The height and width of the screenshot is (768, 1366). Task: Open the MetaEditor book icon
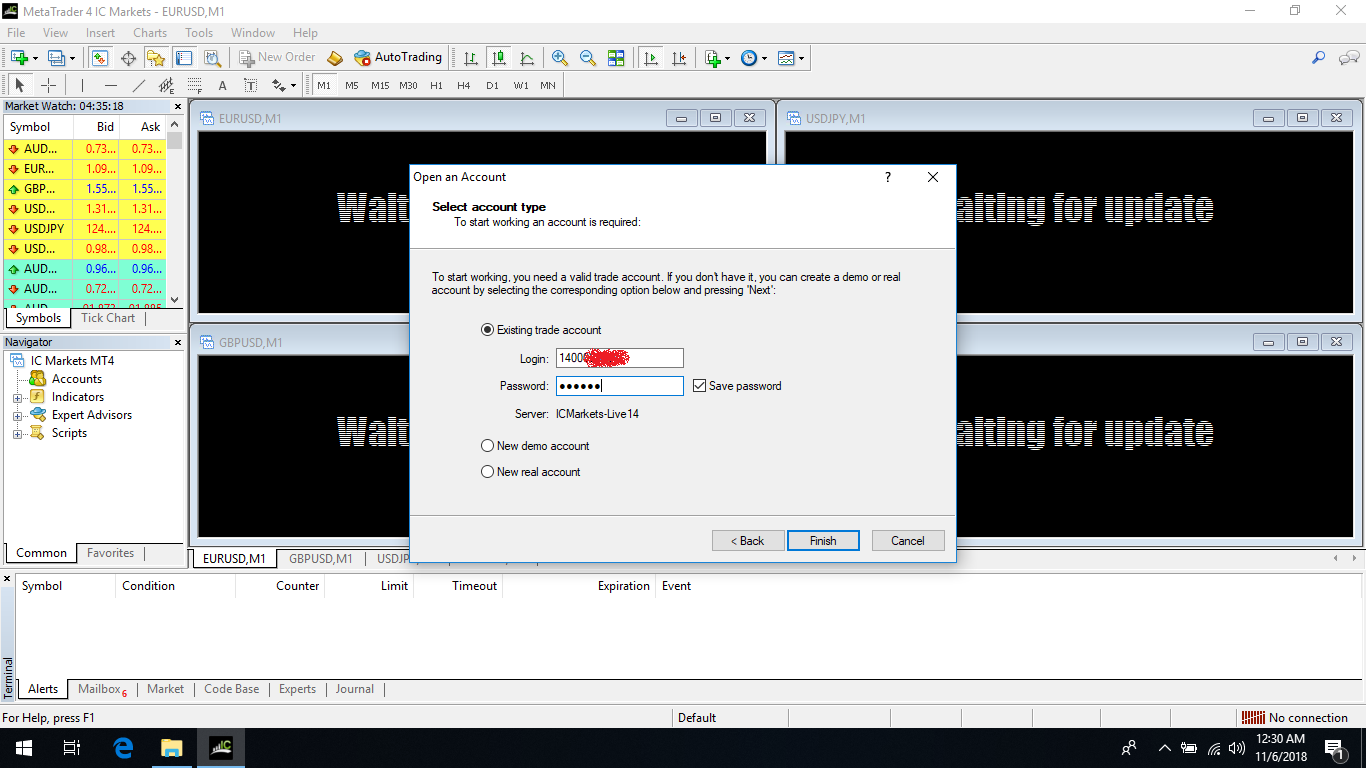[335, 58]
